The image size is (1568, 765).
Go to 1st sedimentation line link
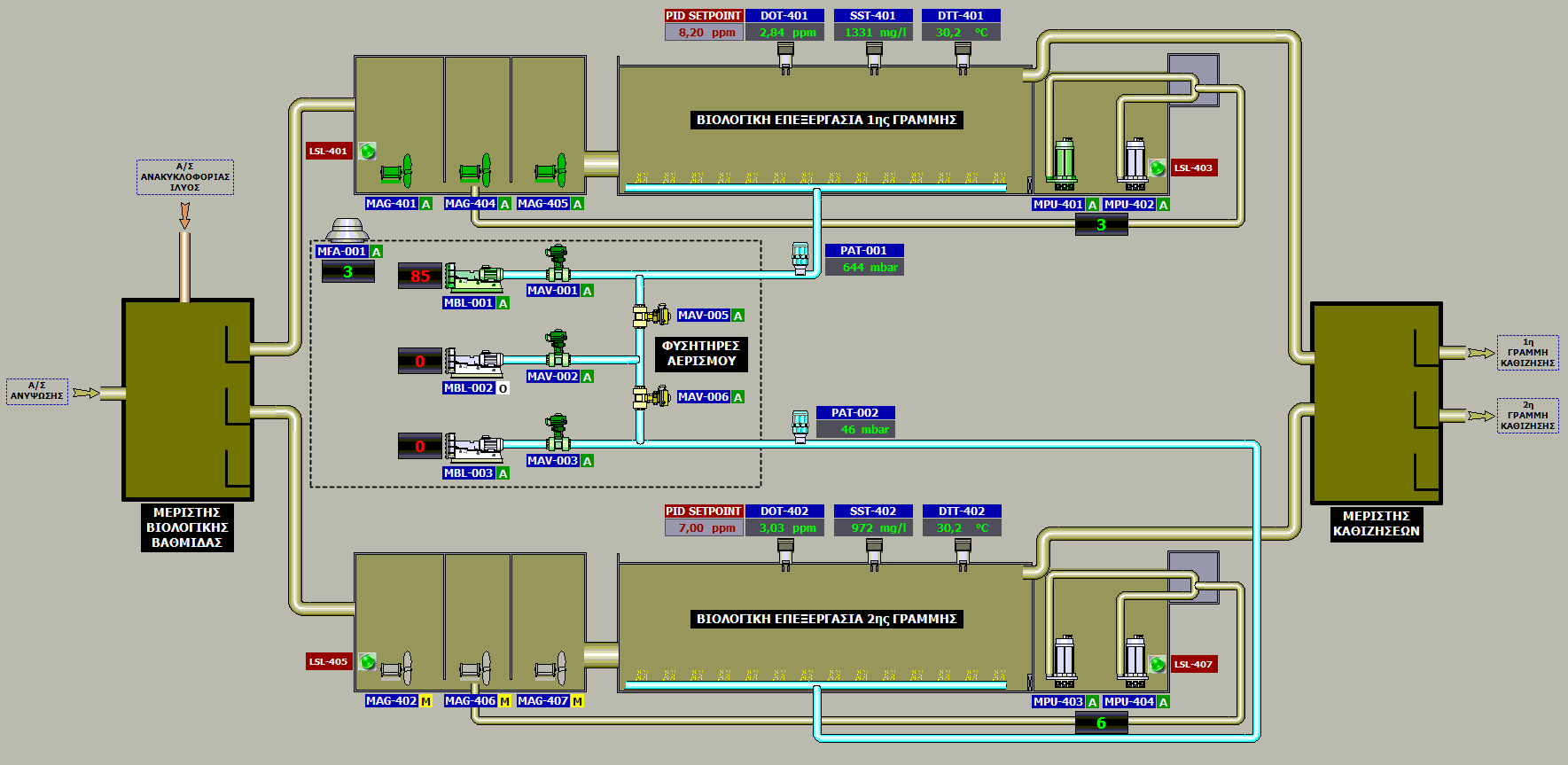[1527, 353]
